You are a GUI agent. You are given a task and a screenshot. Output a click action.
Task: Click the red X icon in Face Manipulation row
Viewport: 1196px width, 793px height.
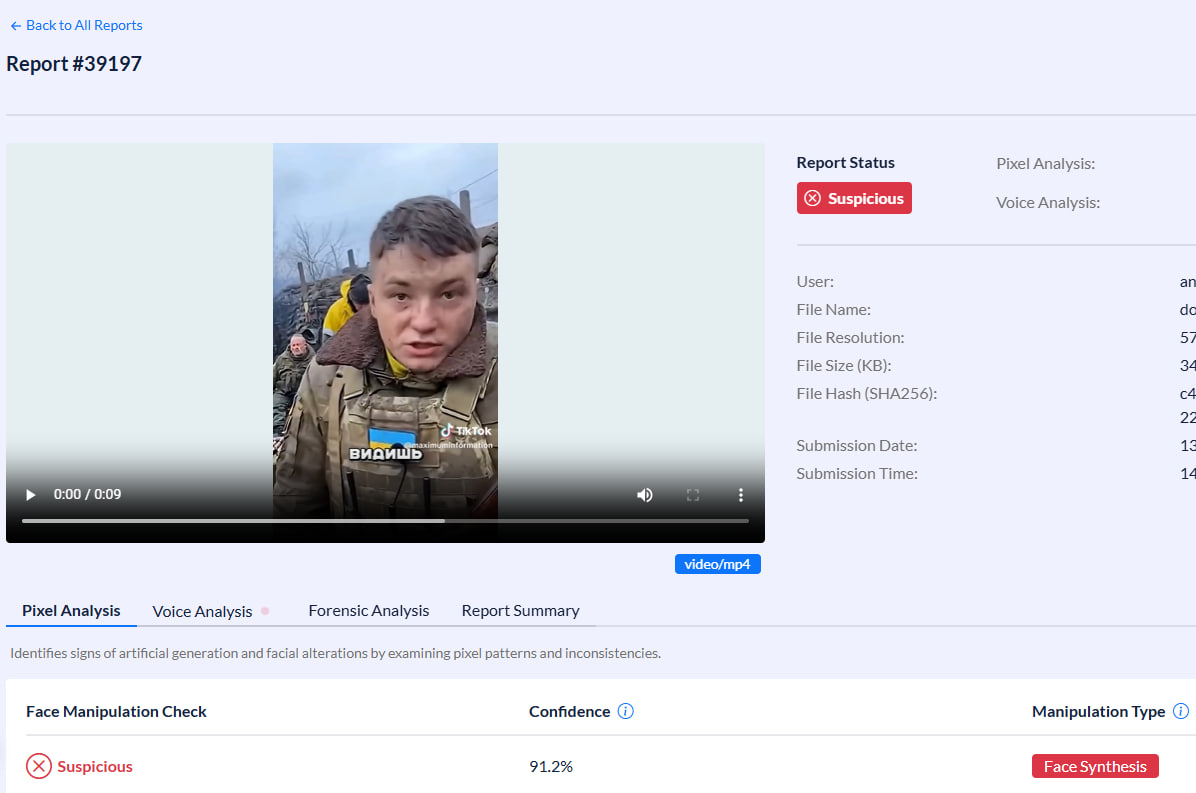[x=38, y=767]
